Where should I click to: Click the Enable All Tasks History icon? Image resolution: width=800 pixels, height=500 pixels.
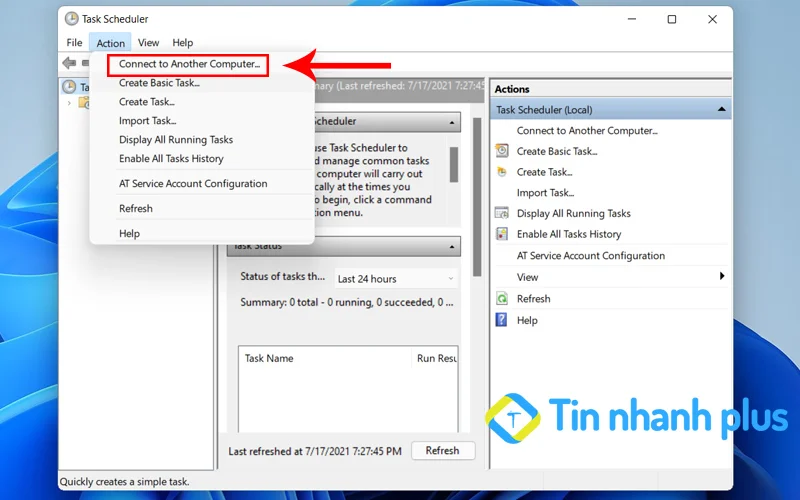[502, 234]
